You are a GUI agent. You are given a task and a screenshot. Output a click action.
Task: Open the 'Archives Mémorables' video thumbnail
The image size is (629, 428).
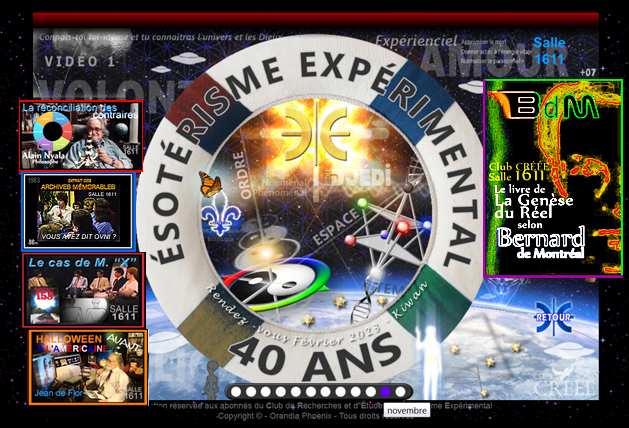click(x=79, y=211)
